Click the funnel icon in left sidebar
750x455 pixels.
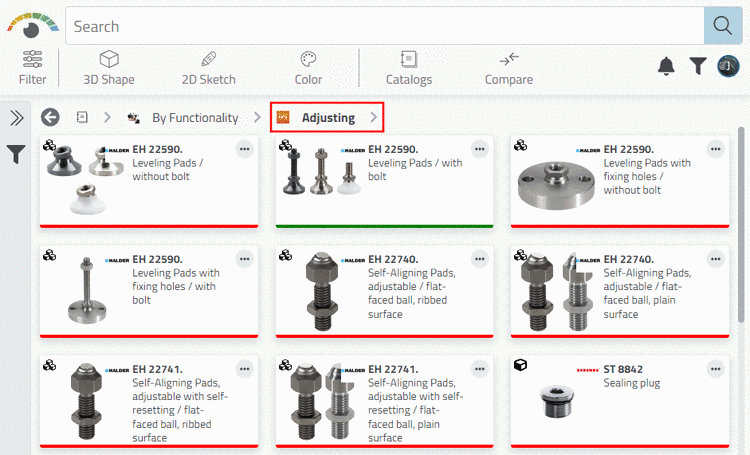(16, 154)
